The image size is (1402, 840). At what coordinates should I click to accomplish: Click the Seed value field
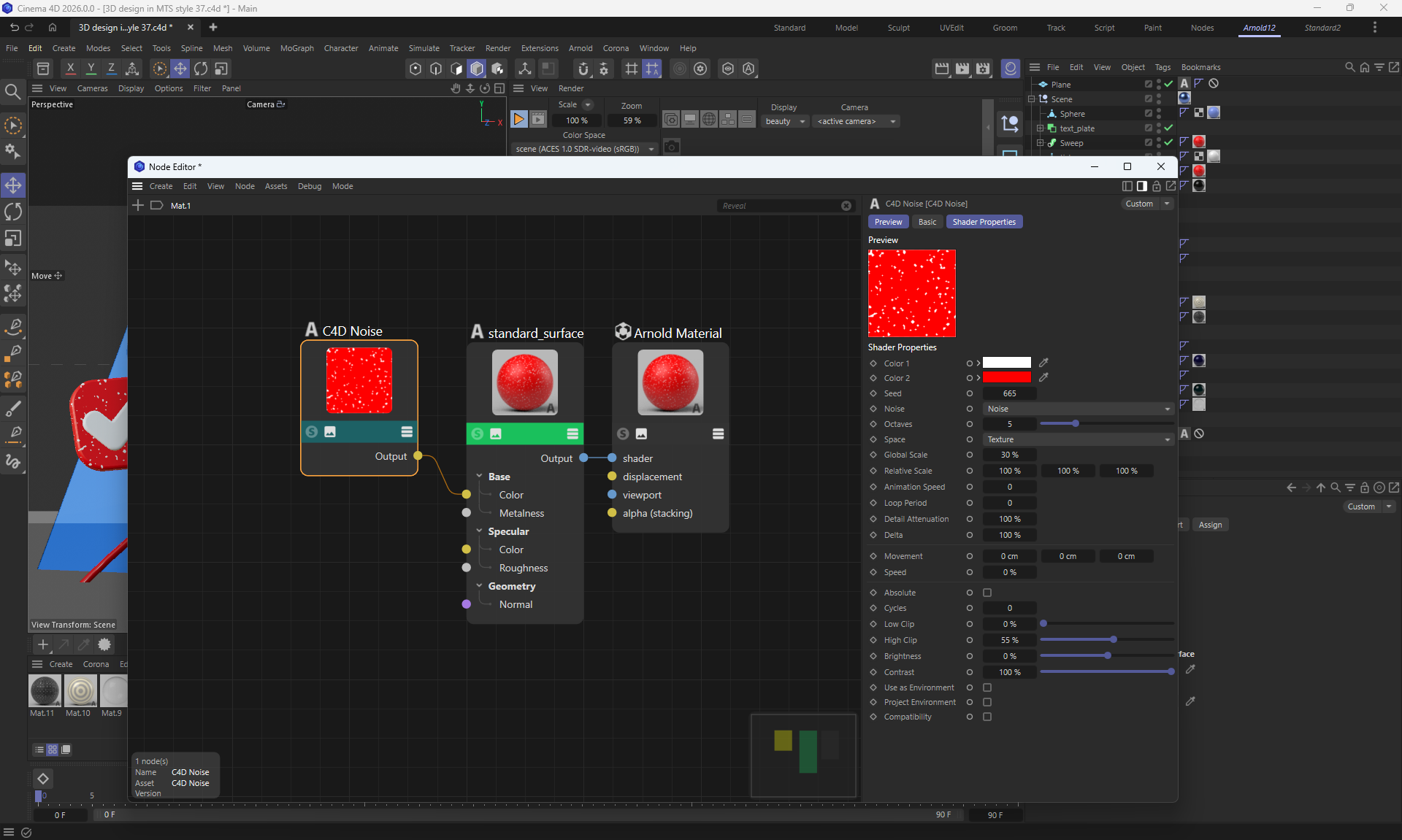[1009, 393]
